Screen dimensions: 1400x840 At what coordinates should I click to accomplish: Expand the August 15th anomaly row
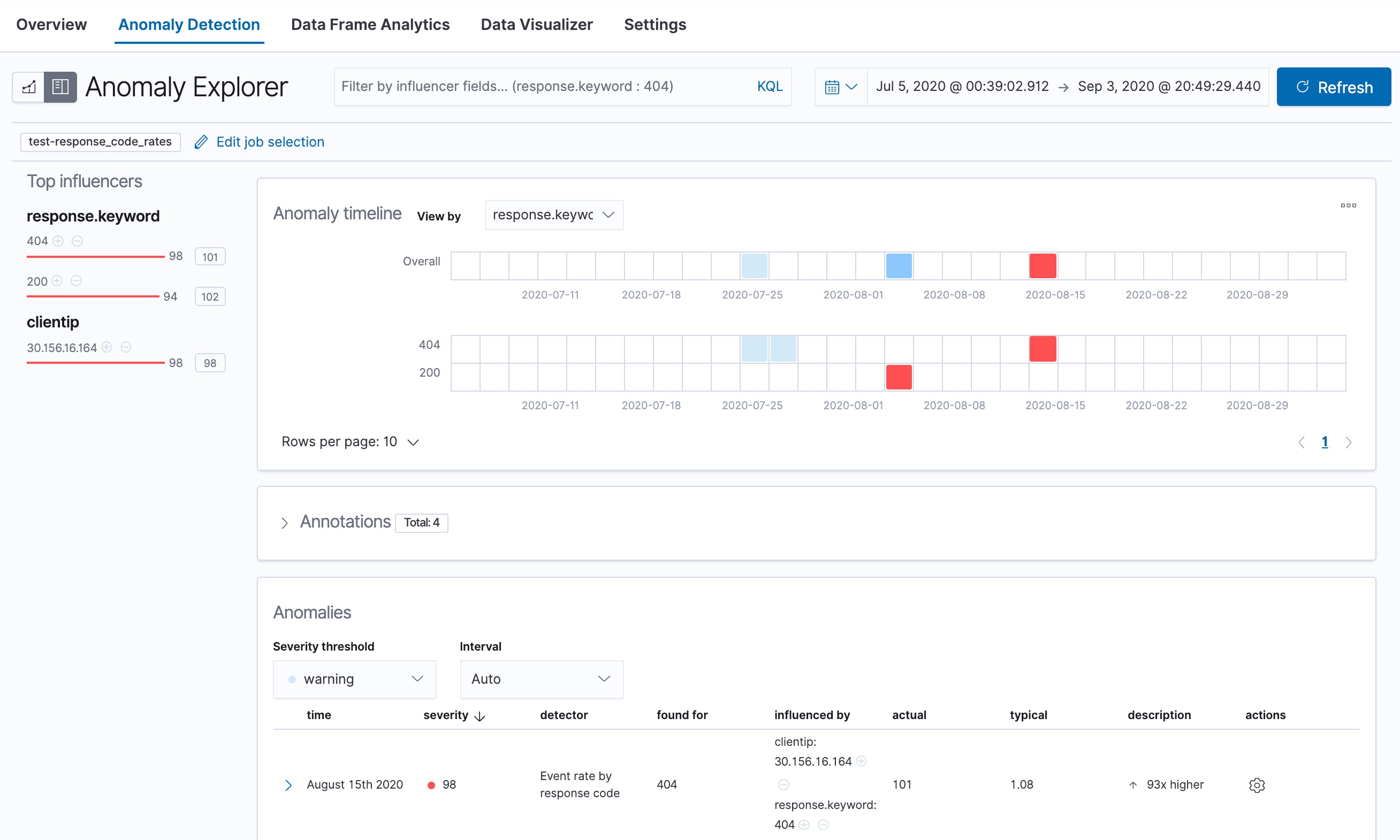coord(290,784)
